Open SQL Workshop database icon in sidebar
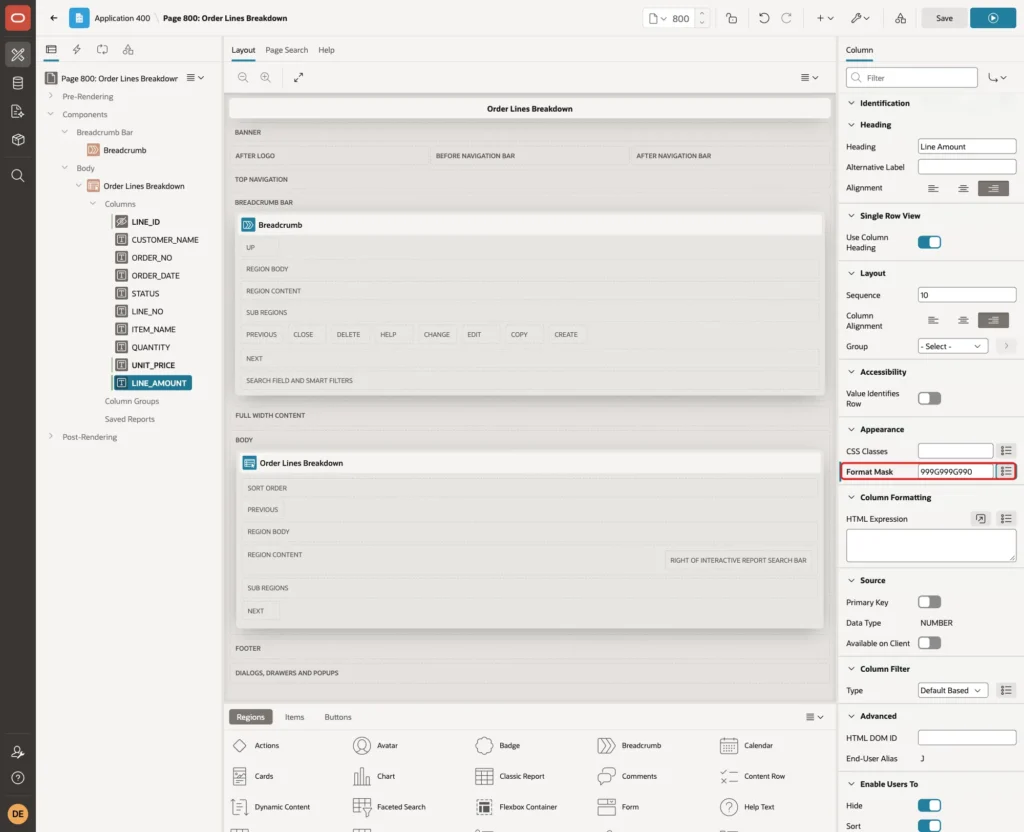Image resolution: width=1024 pixels, height=832 pixels. (x=18, y=83)
